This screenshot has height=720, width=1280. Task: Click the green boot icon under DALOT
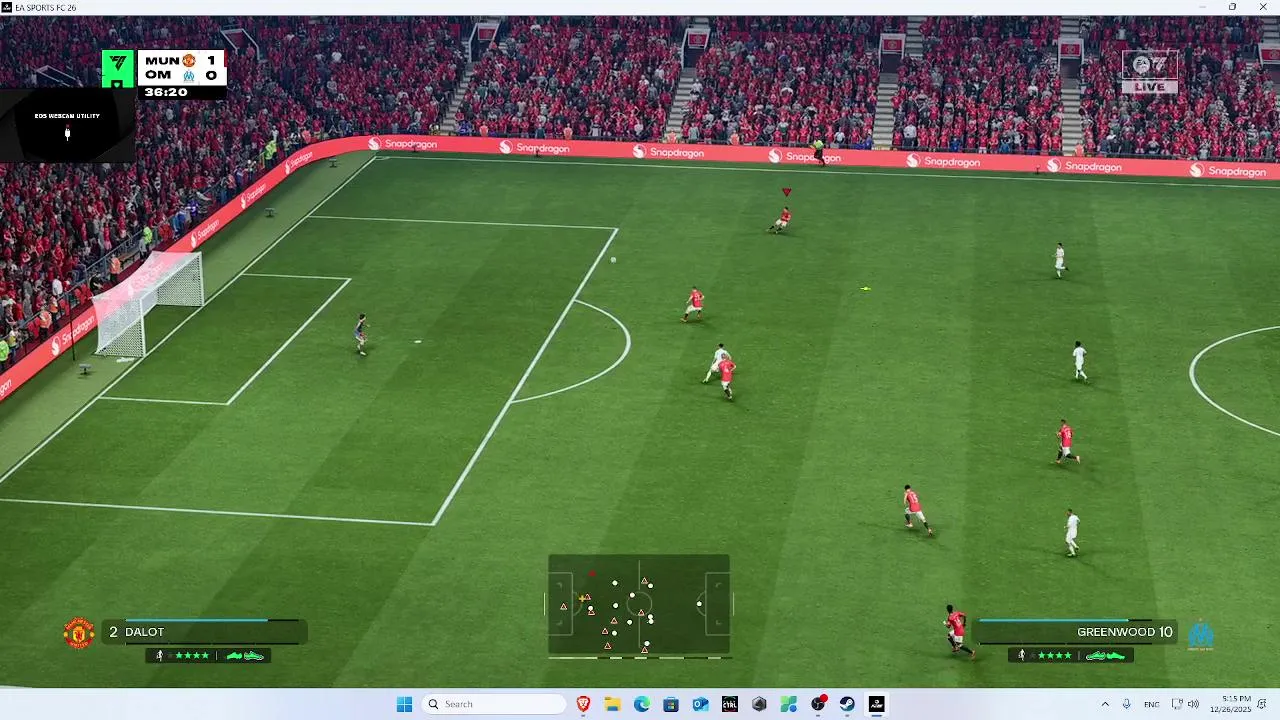coord(244,656)
